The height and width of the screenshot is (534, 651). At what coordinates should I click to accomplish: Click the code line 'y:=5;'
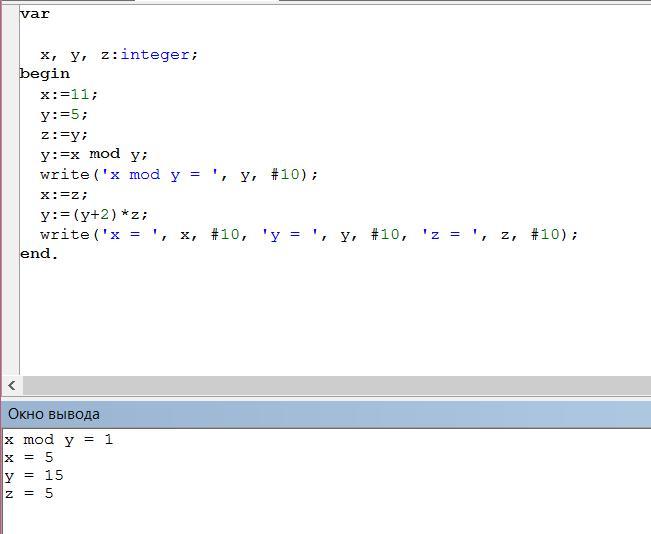point(64,115)
